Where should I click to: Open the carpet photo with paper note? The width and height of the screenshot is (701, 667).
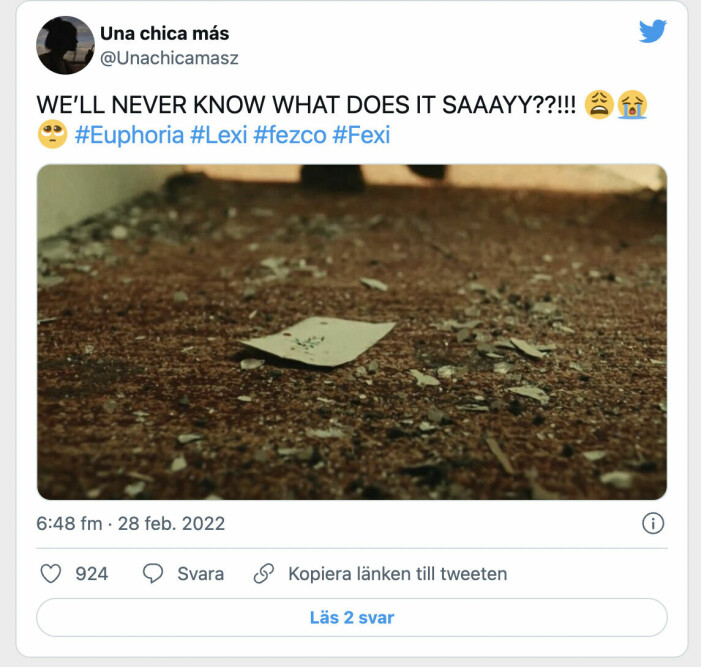tap(352, 332)
